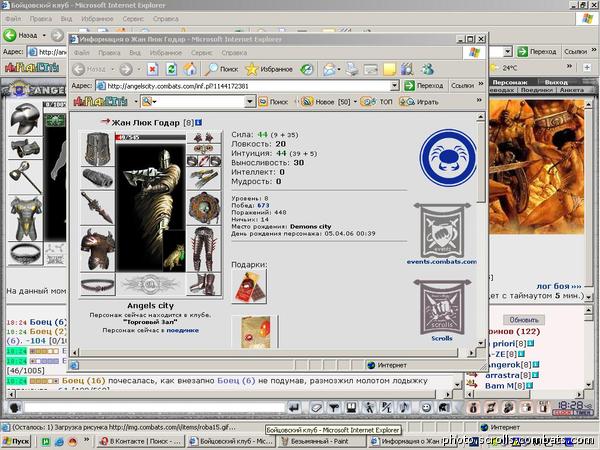
Task: Click the dagger weapon item slot
Action: [98, 208]
